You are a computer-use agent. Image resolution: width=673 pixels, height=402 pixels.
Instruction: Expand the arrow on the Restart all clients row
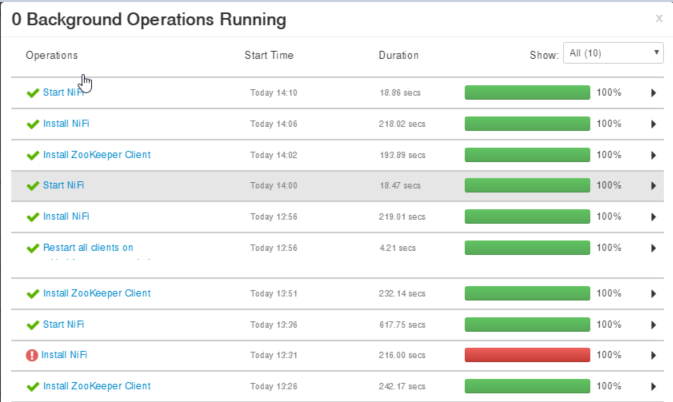tap(653, 248)
